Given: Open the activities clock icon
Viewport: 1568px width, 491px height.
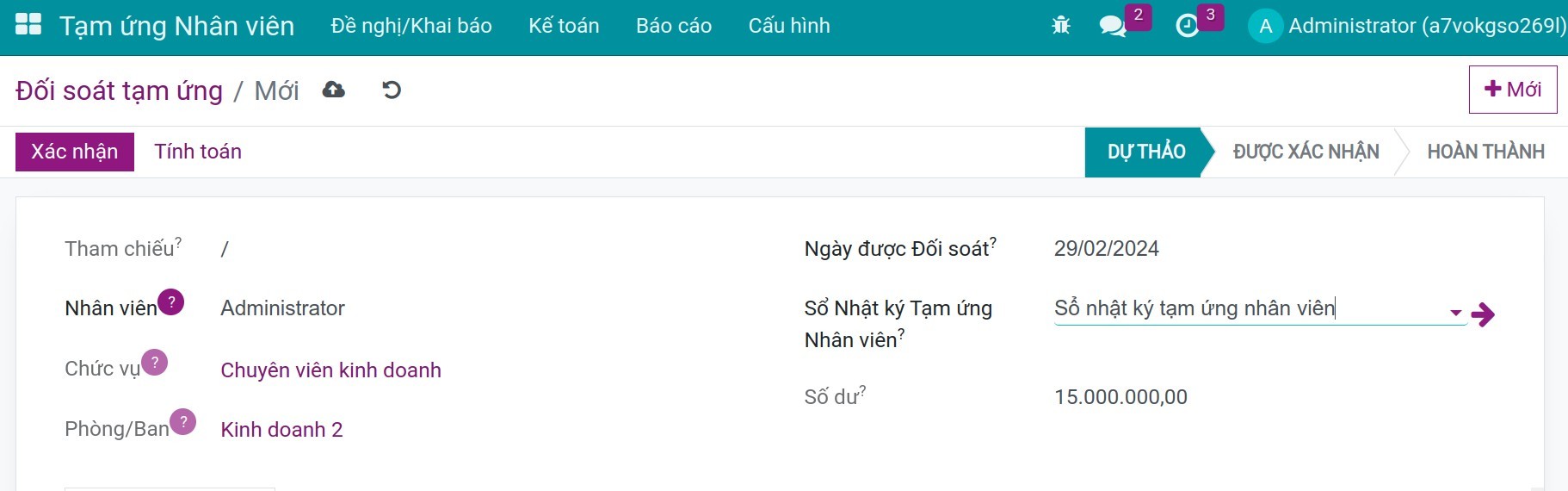Looking at the screenshot, I should pos(1187,26).
